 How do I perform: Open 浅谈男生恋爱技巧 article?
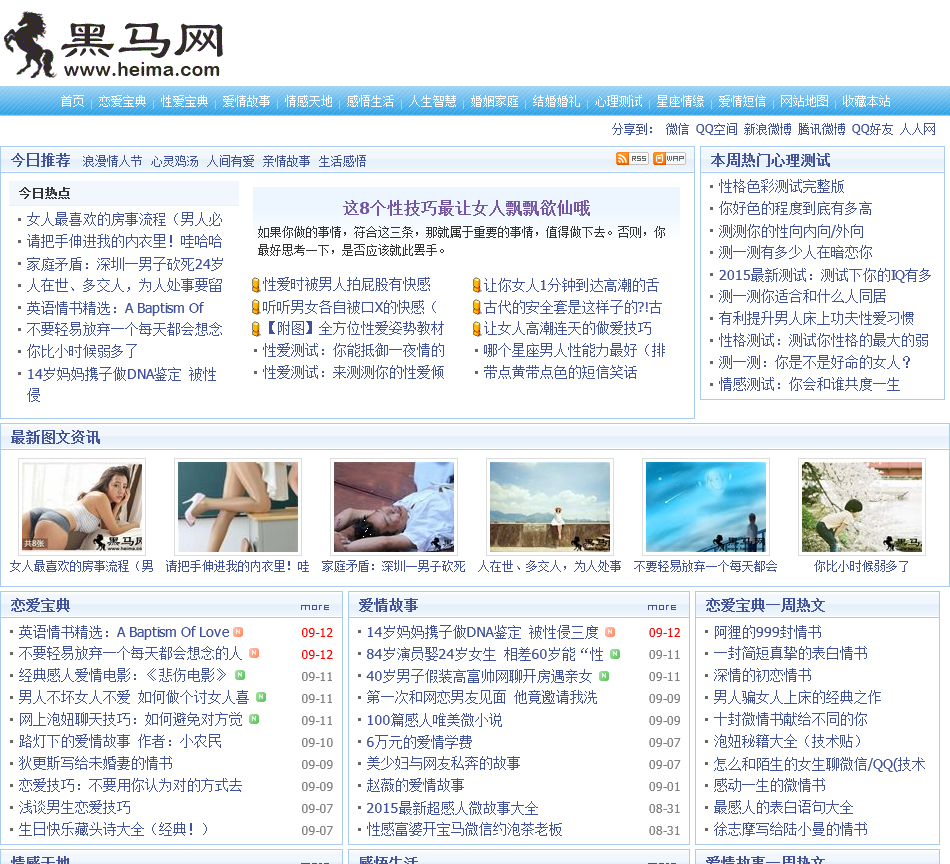point(75,808)
